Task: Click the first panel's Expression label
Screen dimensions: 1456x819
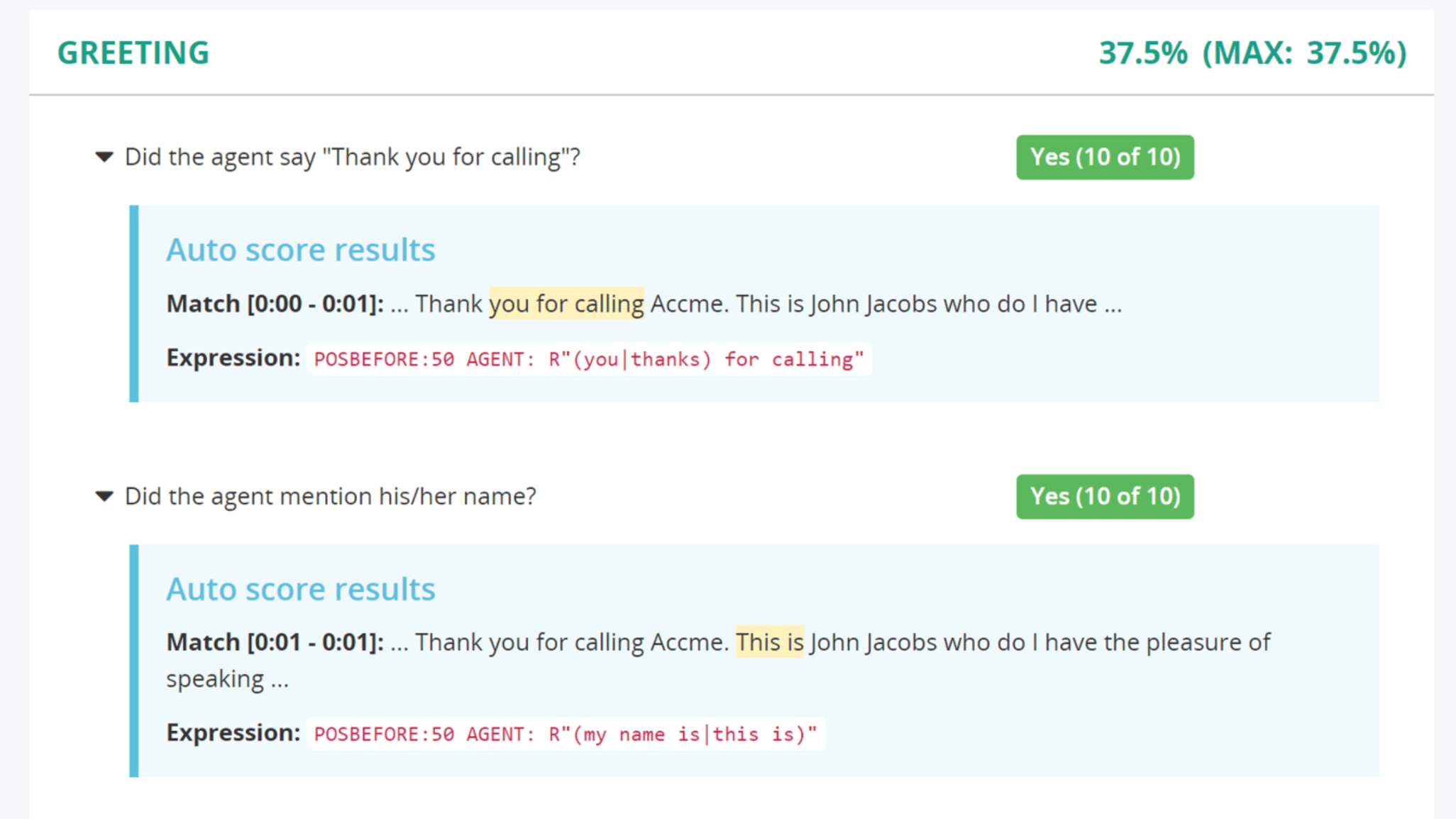Action: pos(233,358)
